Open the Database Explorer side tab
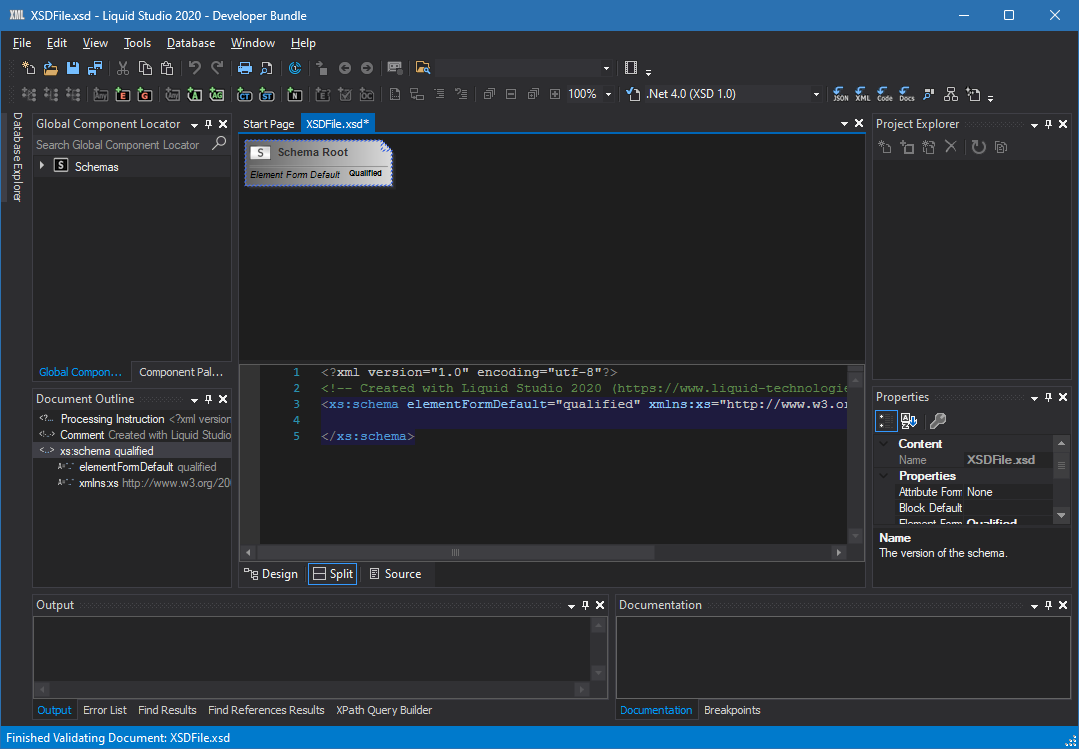1079x749 pixels. click(17, 157)
